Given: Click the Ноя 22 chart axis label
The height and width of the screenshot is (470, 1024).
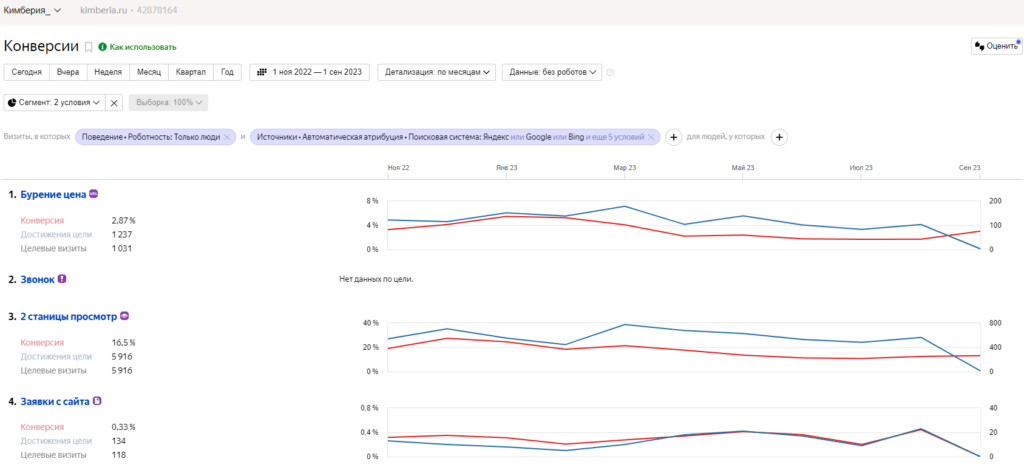Looking at the screenshot, I should [x=398, y=168].
